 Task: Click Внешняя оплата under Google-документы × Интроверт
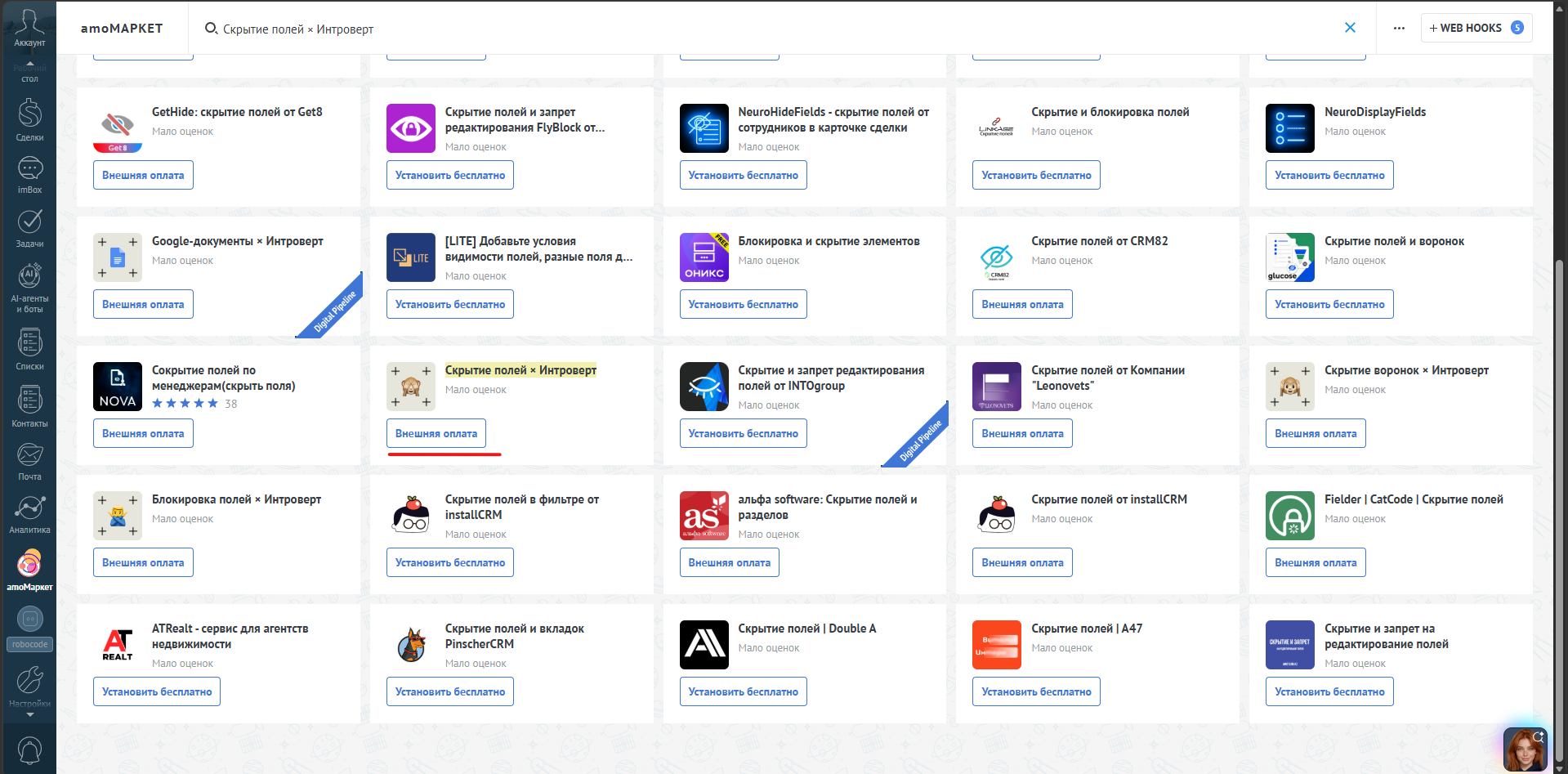click(143, 304)
